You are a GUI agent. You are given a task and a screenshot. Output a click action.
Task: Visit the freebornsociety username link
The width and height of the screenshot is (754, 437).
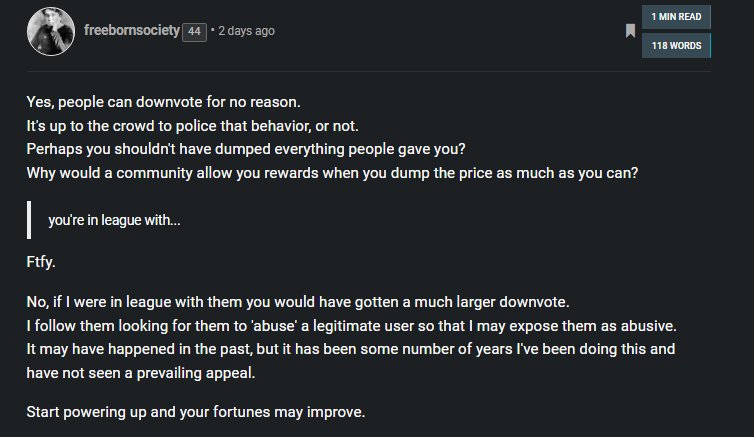pos(132,30)
